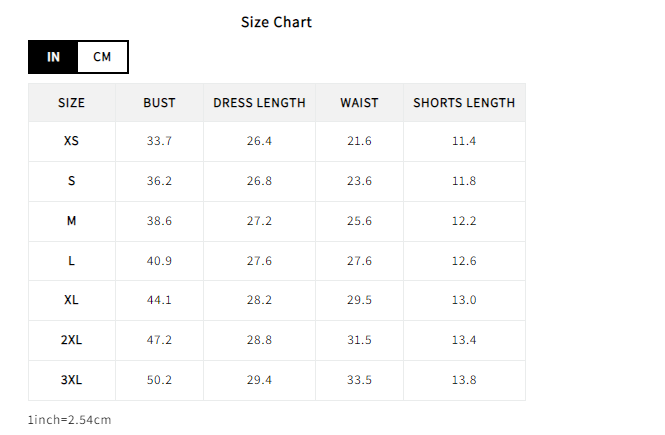This screenshot has width=665, height=435.
Task: Click the 2XL shorts length value 13.4
Action: [464, 340]
